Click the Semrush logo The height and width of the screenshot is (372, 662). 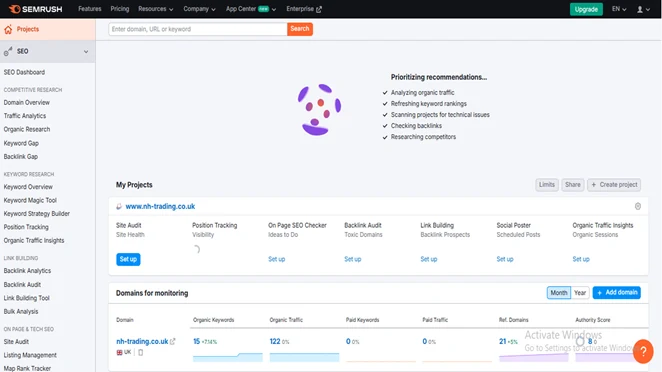click(35, 9)
